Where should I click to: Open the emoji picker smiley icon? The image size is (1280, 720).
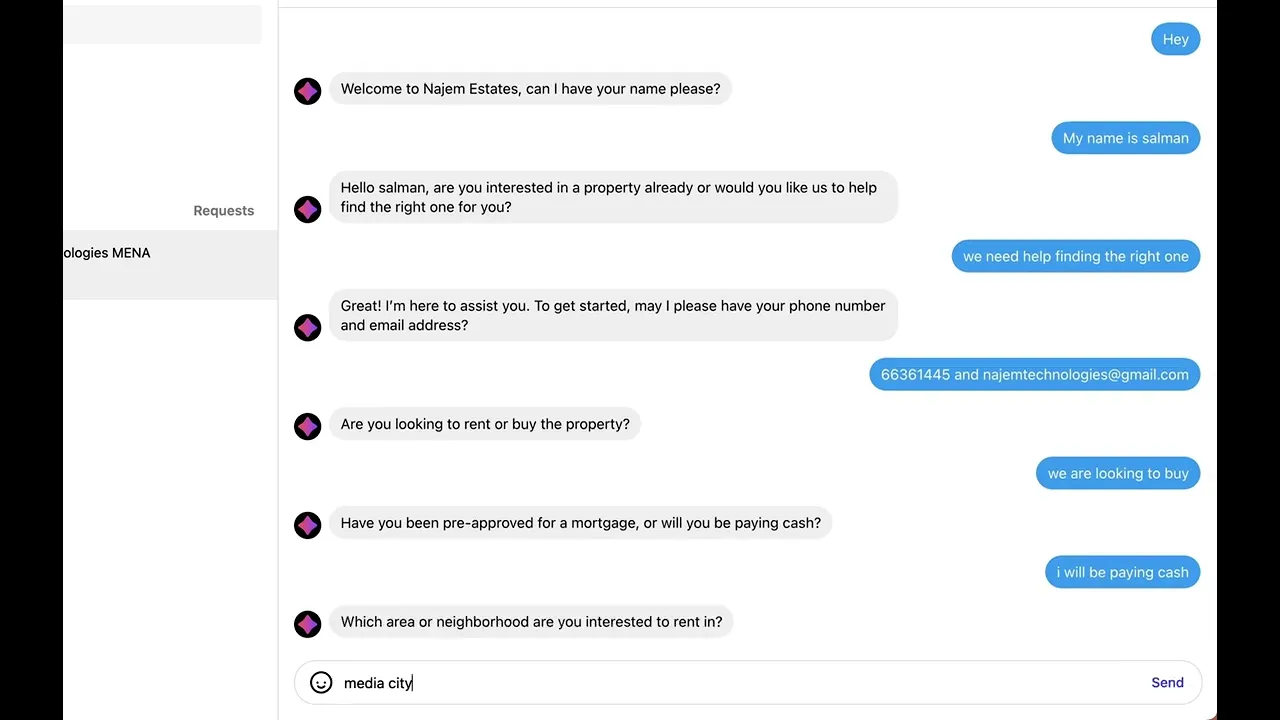[321, 682]
